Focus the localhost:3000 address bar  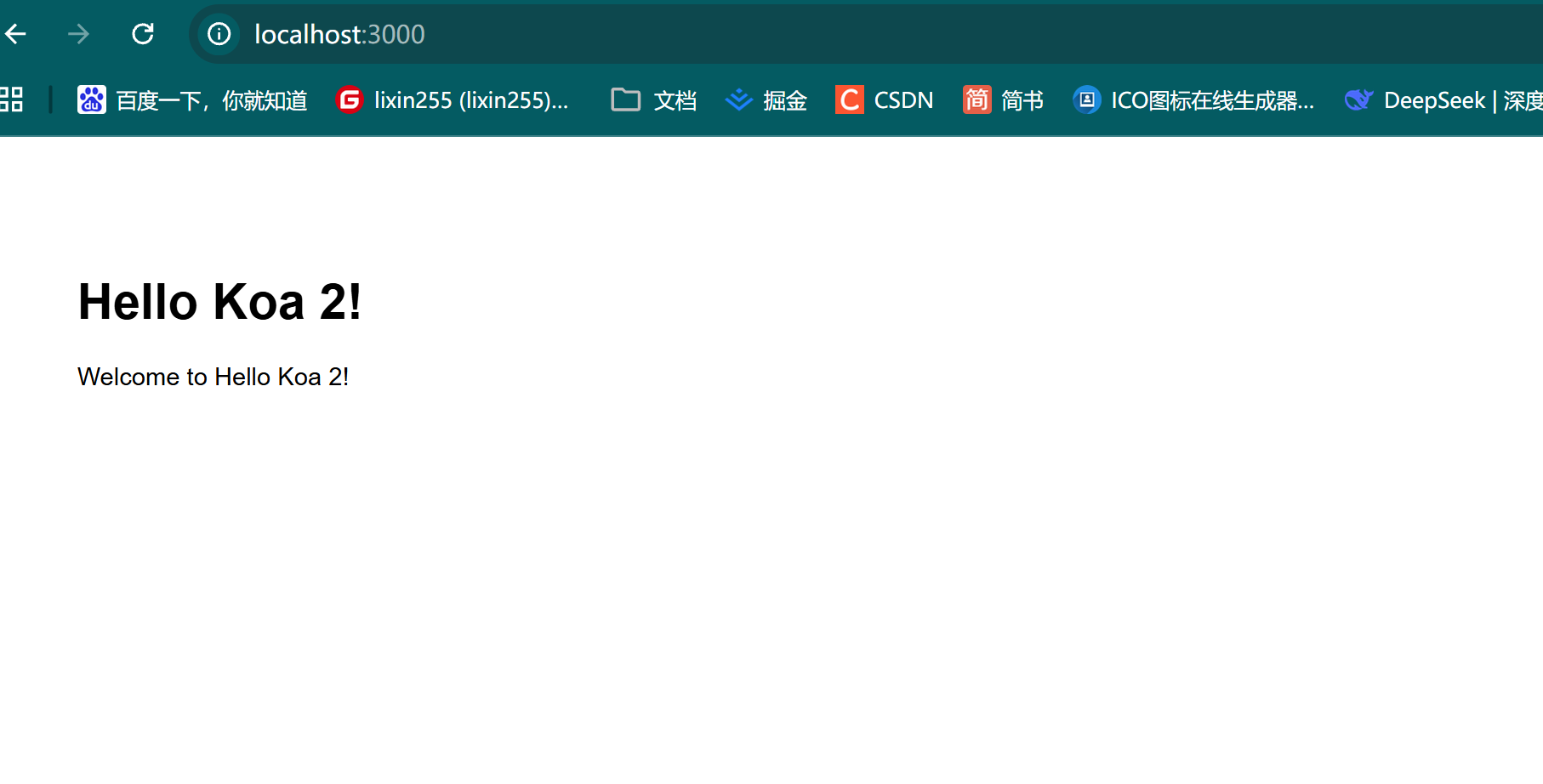pyautogui.click(x=868, y=34)
